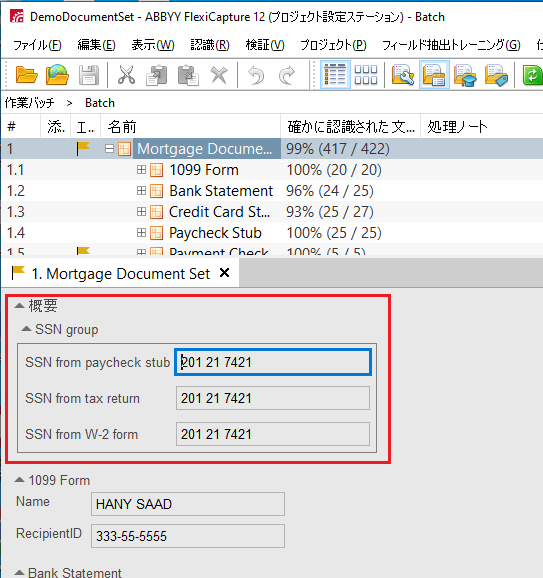
Task: Click the 処理ノート column header
Action: [x=481, y=127]
